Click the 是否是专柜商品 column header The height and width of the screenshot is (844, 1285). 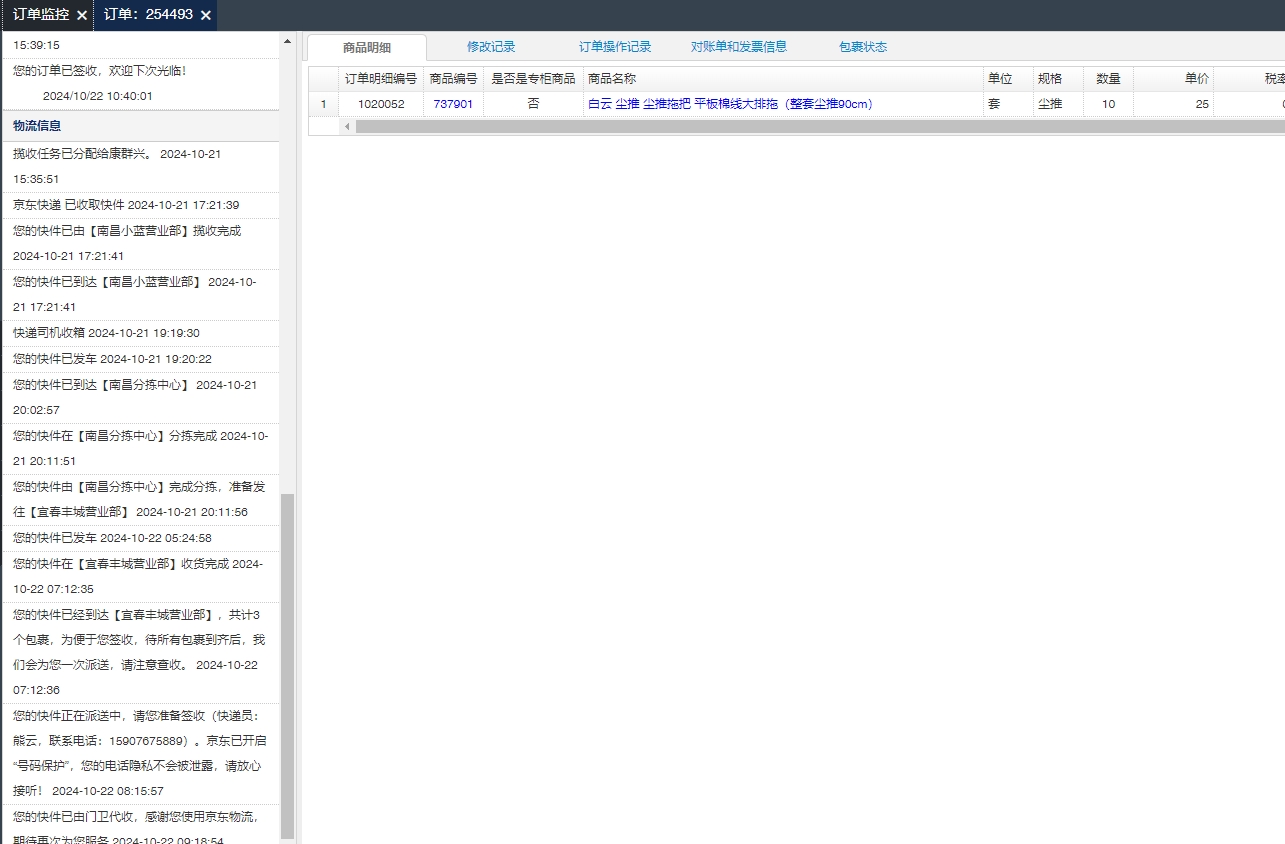click(x=533, y=78)
